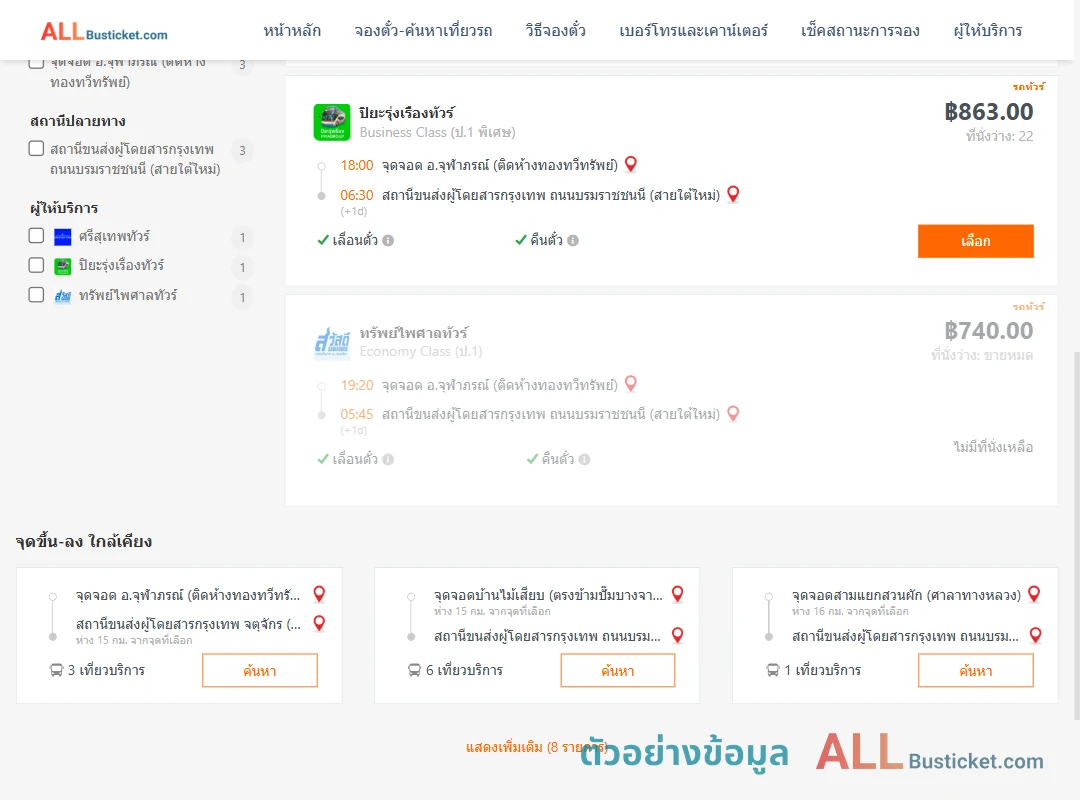Click จุดขึ้น-ลง ใกล้เคียง heading
Viewport: 1080px width, 800px height.
click(x=83, y=542)
